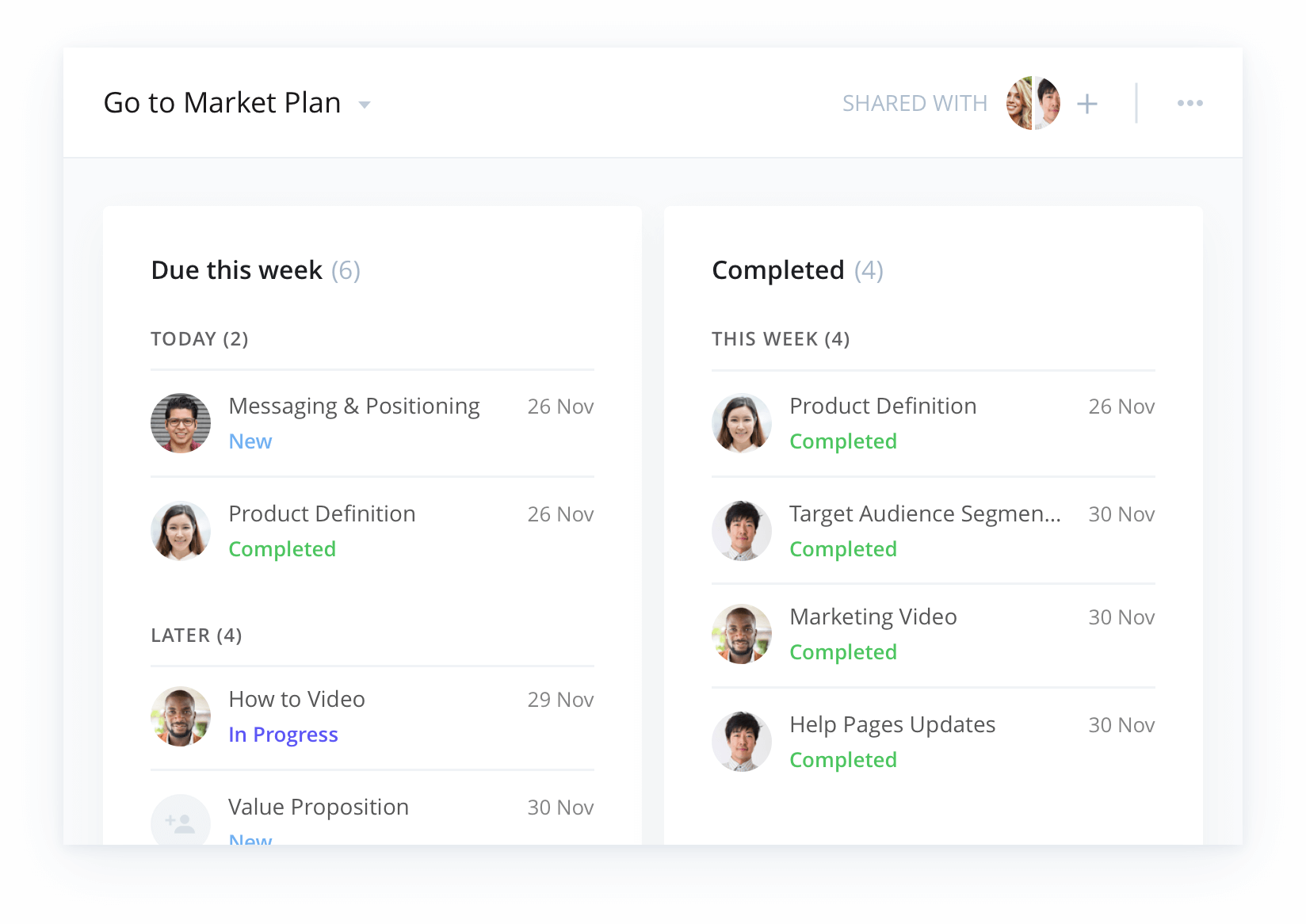This screenshot has width=1306, height=924.
Task: Click the Messaging & Positioning assignee avatar
Action: (181, 423)
